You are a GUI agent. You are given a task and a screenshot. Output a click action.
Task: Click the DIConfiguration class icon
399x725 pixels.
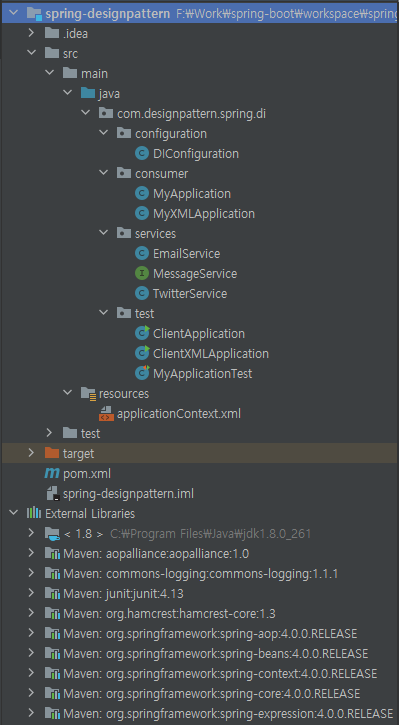142,154
